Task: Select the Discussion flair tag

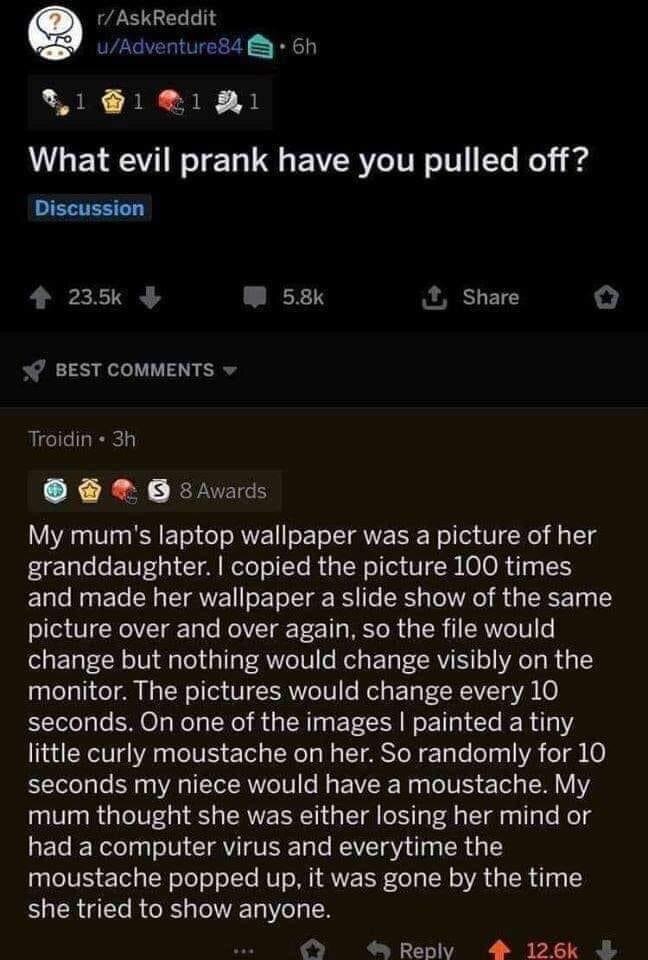Action: click(x=90, y=208)
